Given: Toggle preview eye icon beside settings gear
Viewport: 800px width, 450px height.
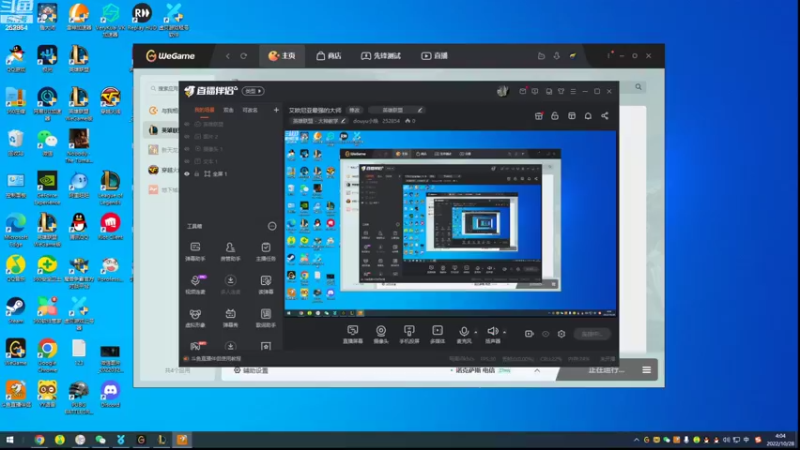Looking at the screenshot, I should pos(545,334).
